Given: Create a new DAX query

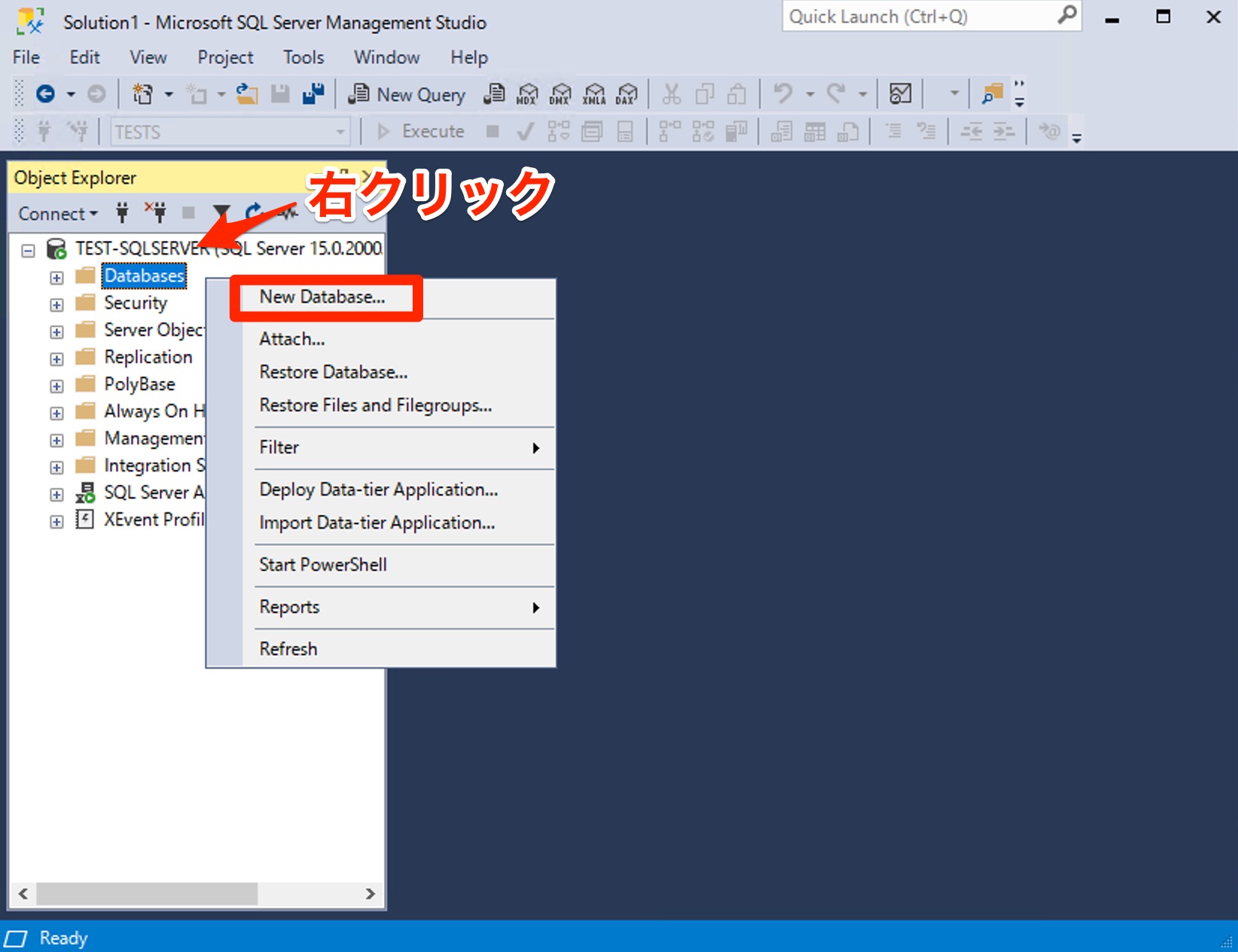Looking at the screenshot, I should (x=627, y=93).
